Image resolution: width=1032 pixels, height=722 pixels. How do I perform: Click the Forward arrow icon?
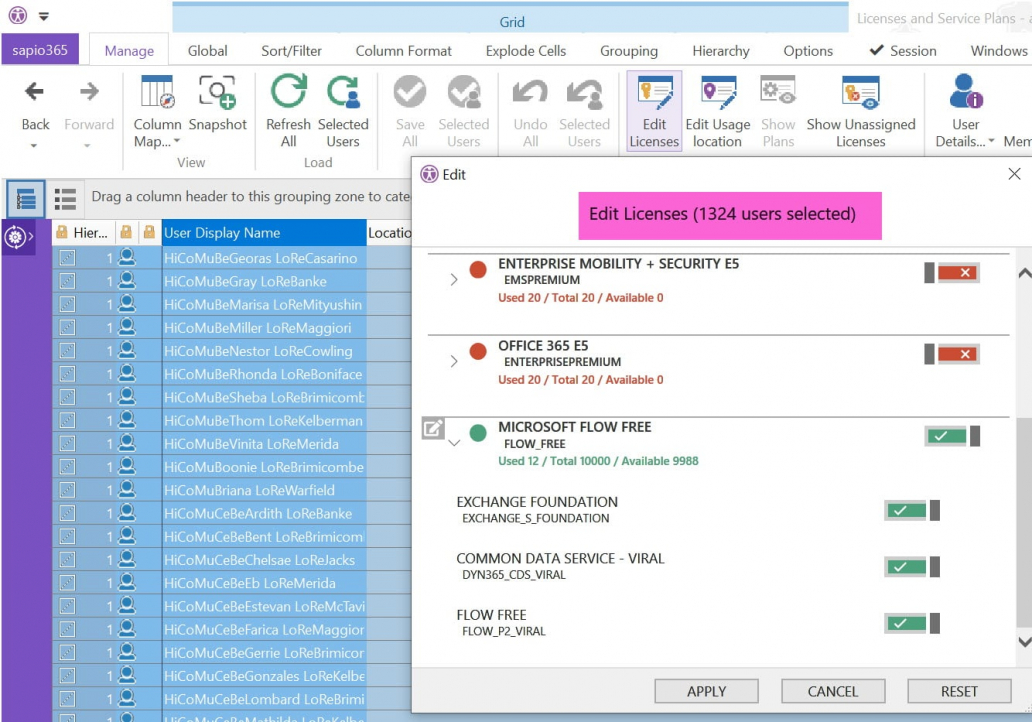click(89, 91)
